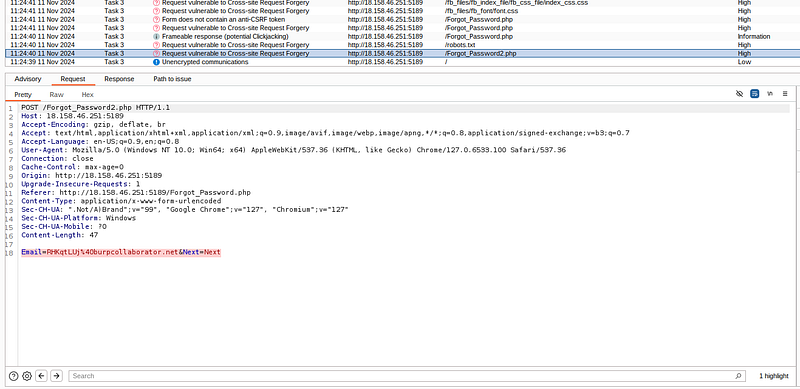Go to previous search match arrow

[42, 376]
